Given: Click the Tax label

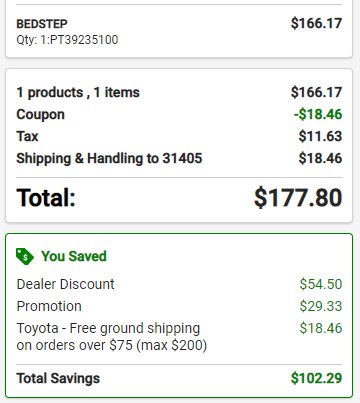Looking at the screenshot, I should tap(27, 136).
